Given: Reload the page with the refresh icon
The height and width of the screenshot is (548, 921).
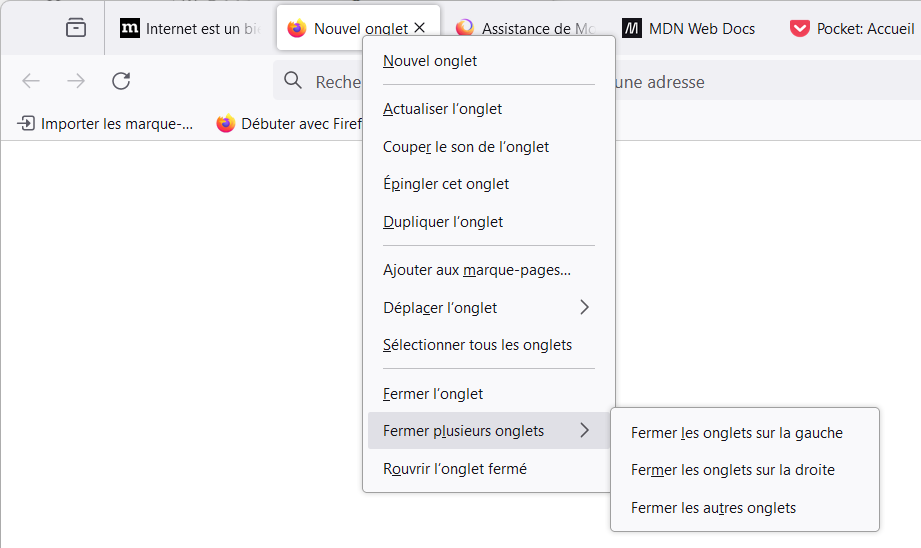Looking at the screenshot, I should coord(121,80).
